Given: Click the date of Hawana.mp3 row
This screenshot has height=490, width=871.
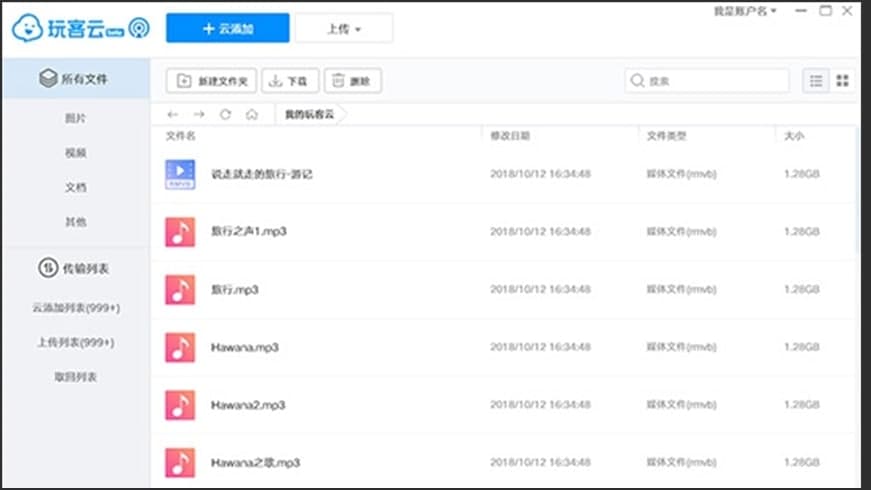Looking at the screenshot, I should (540, 347).
